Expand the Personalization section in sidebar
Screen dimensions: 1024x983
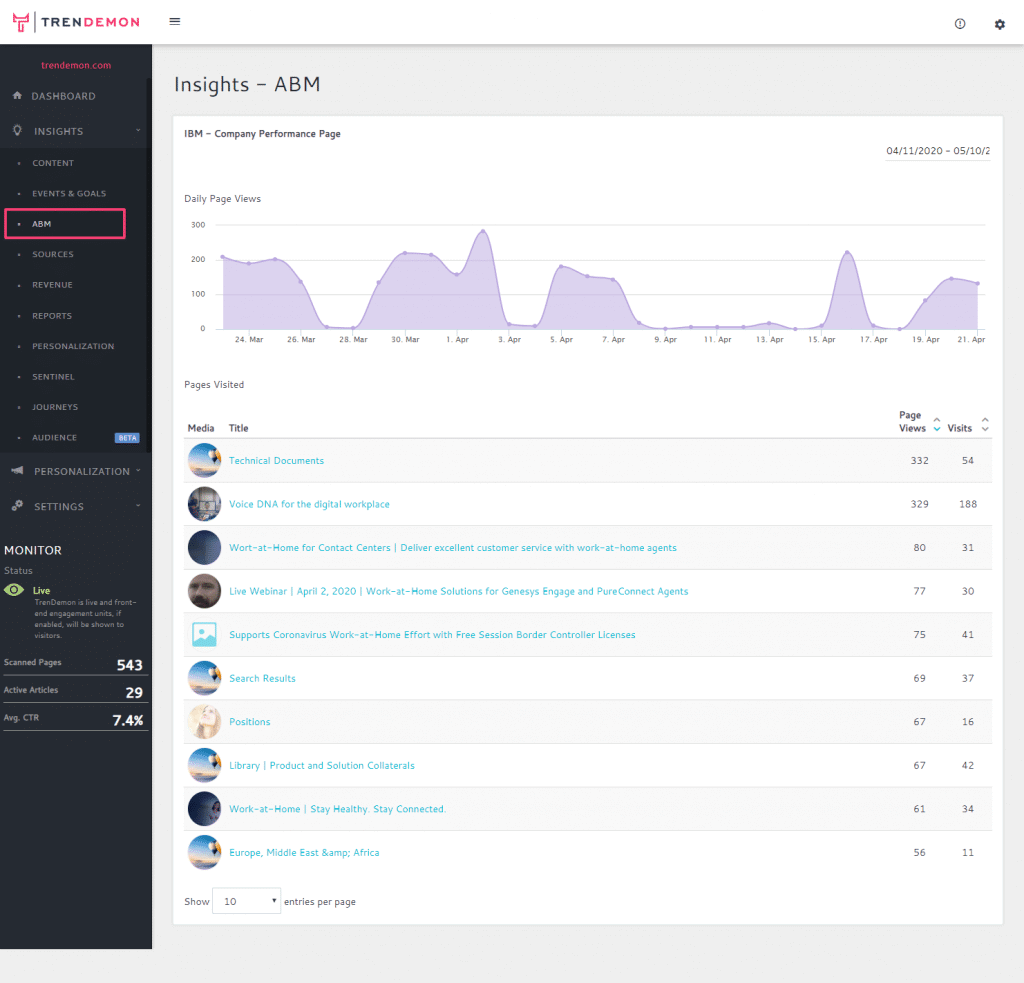click(138, 471)
